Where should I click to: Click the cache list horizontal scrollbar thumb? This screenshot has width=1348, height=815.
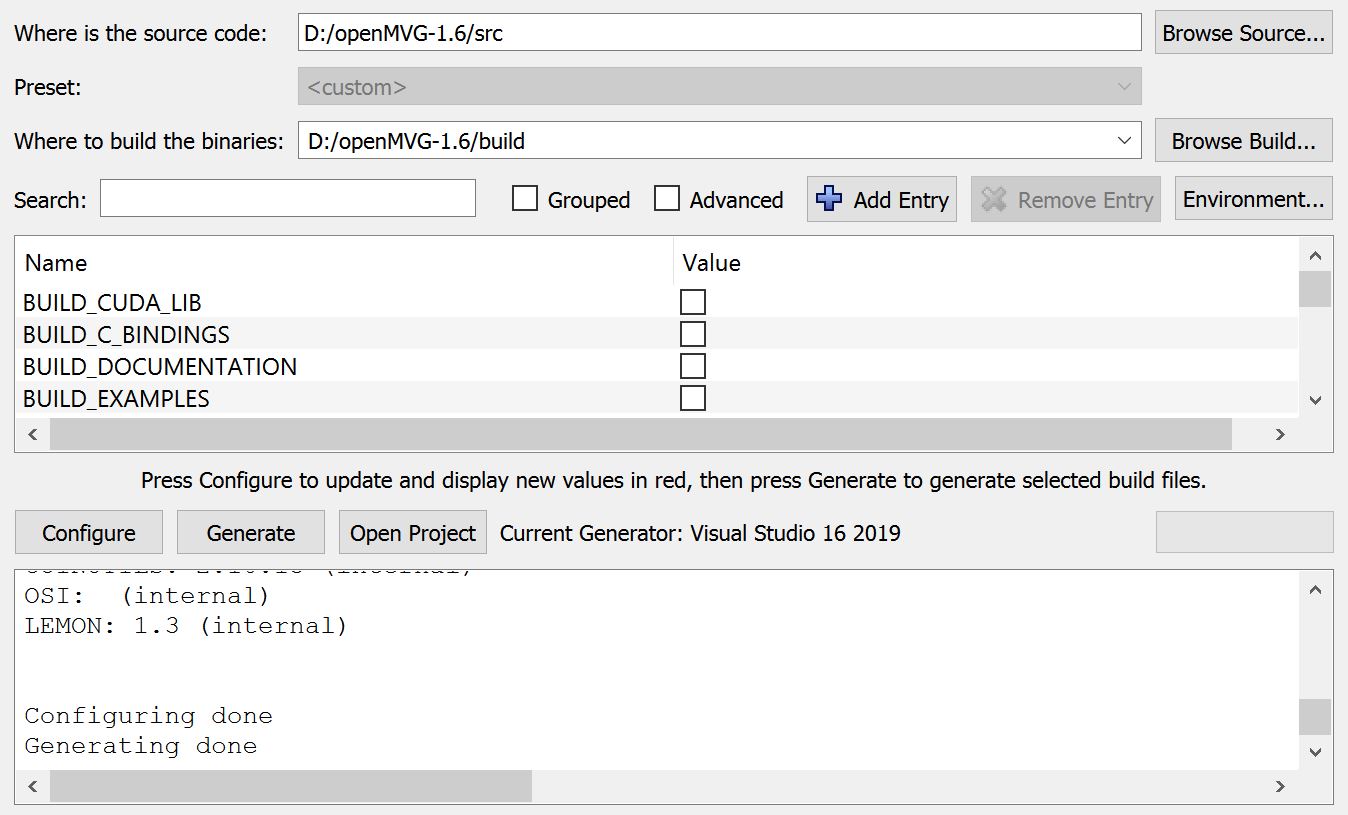pos(641,434)
